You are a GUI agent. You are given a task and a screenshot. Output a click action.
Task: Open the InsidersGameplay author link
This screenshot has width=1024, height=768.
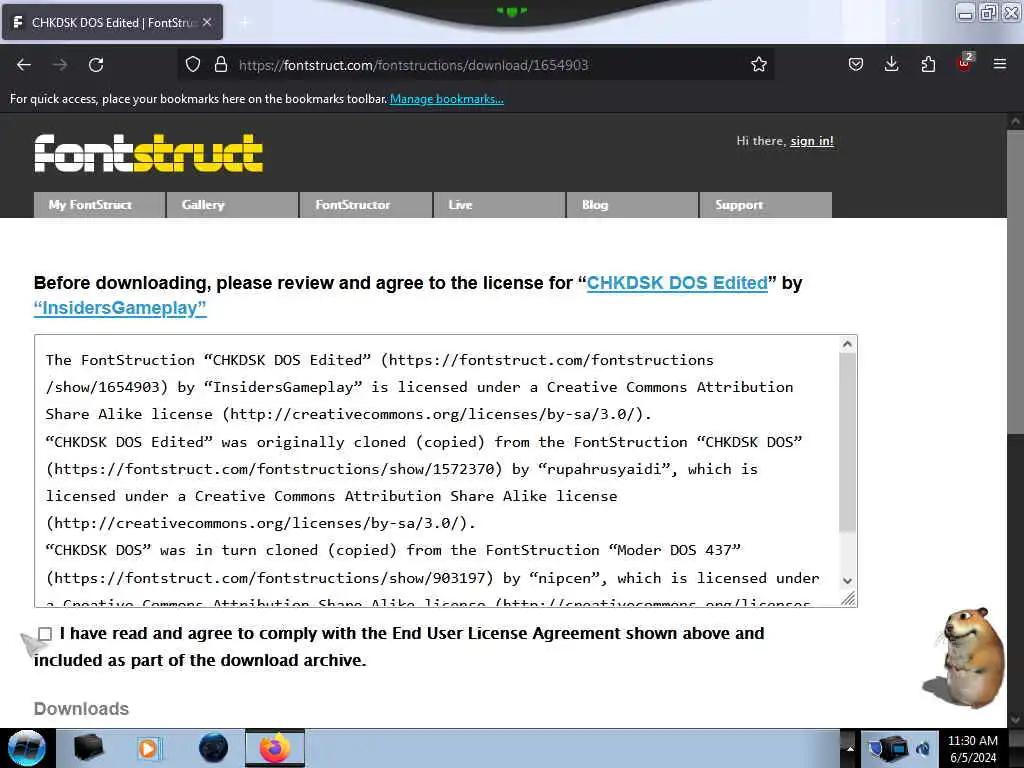120,308
